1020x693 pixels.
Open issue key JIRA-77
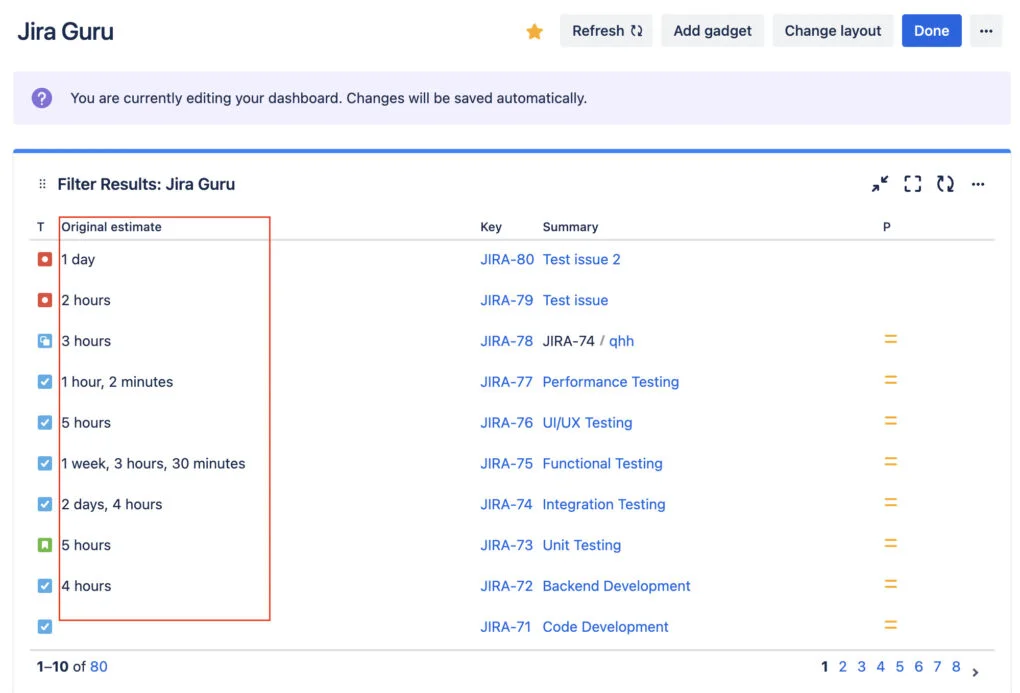coord(506,382)
